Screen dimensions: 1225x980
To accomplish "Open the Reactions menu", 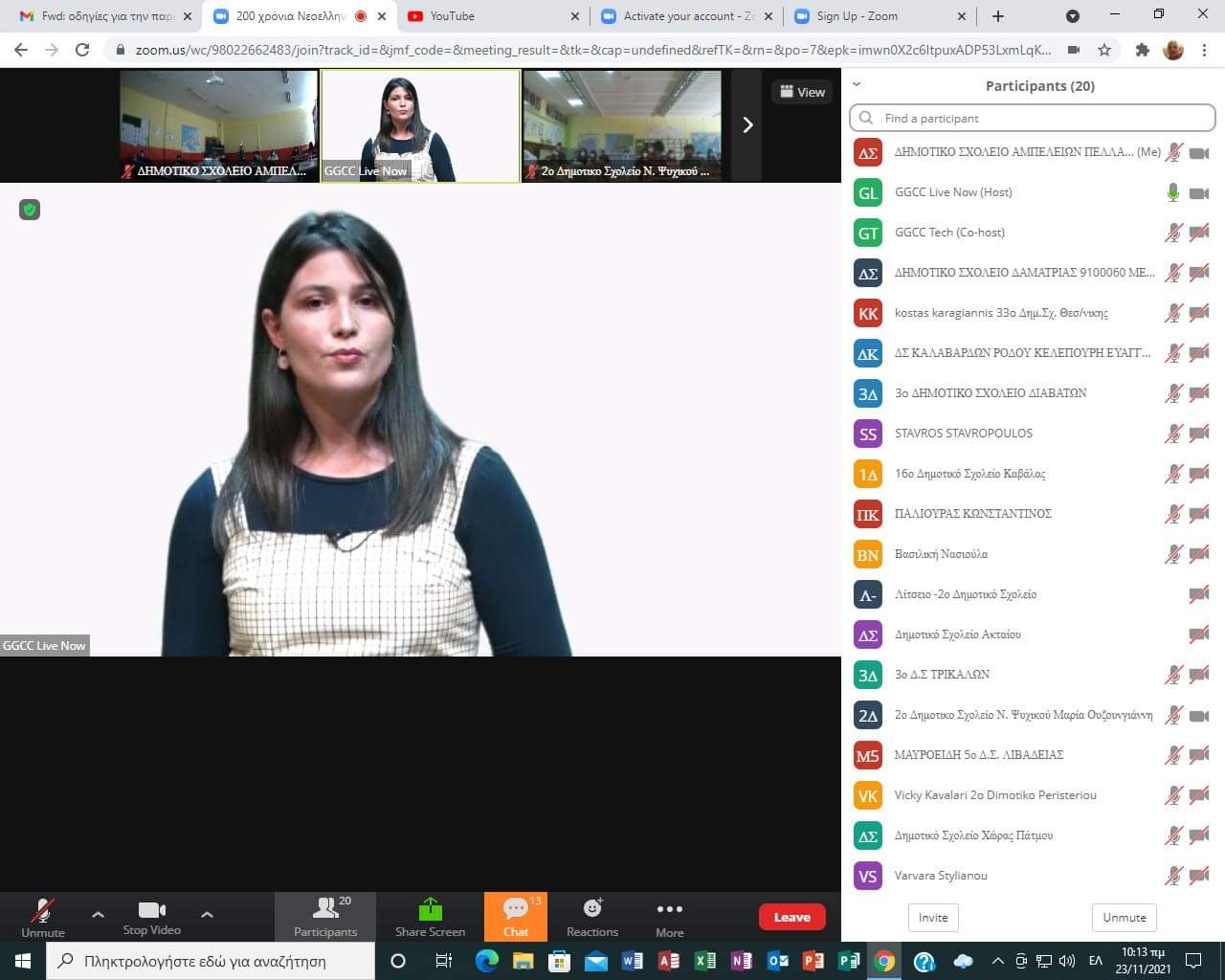I will click(x=591, y=916).
